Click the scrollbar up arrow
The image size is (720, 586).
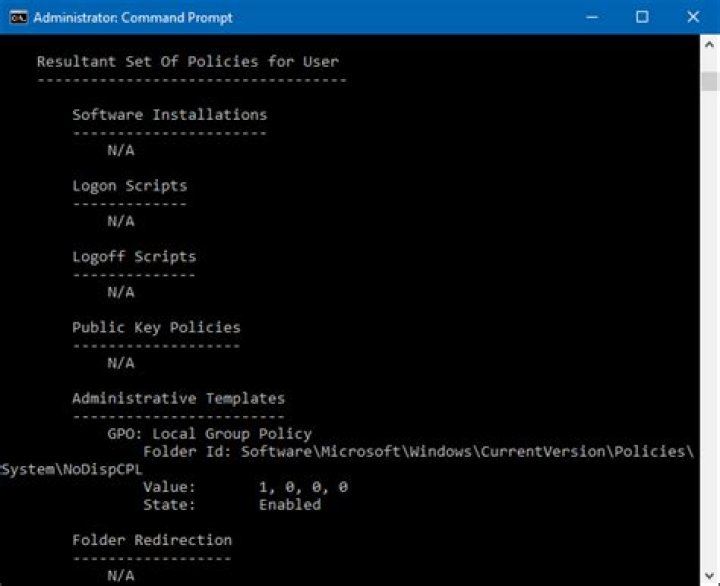tap(709, 45)
